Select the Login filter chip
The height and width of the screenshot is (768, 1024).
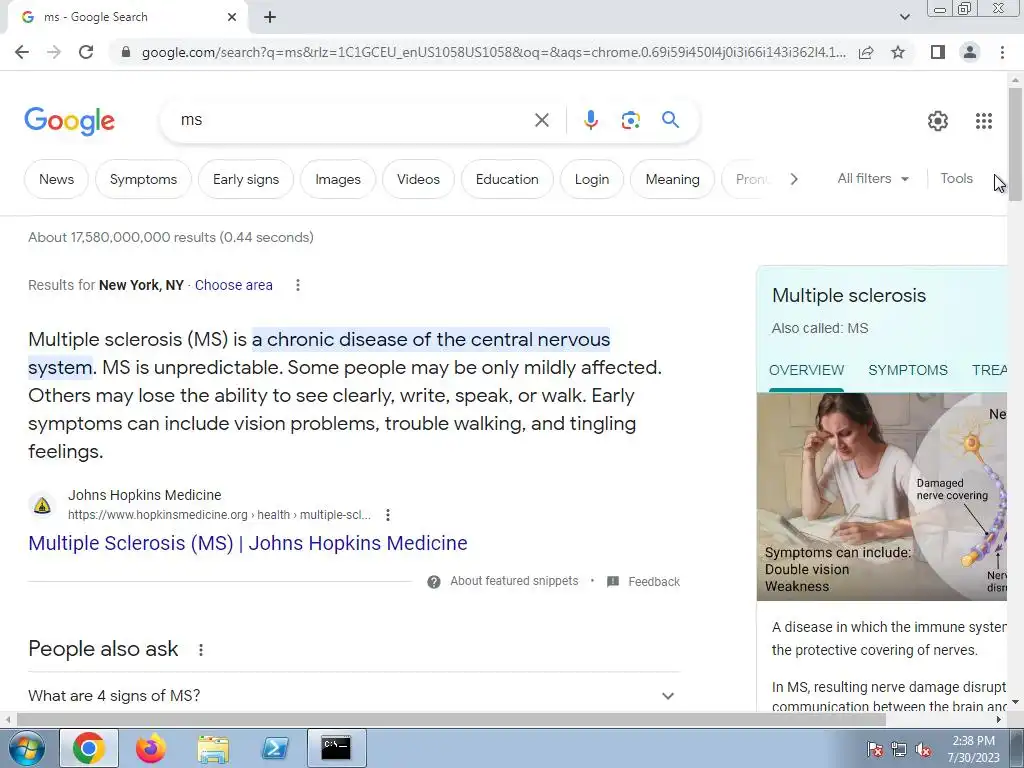click(592, 179)
